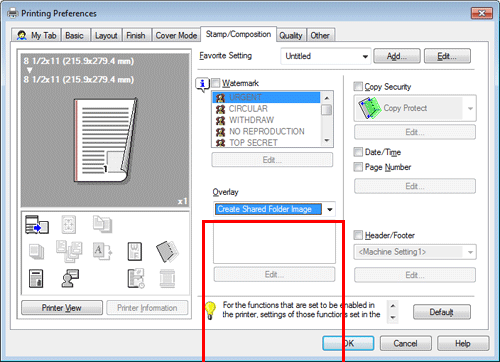Viewport: 500px width, 362px height.
Task: Click the Printer View button
Action: pyautogui.click(x=62, y=308)
